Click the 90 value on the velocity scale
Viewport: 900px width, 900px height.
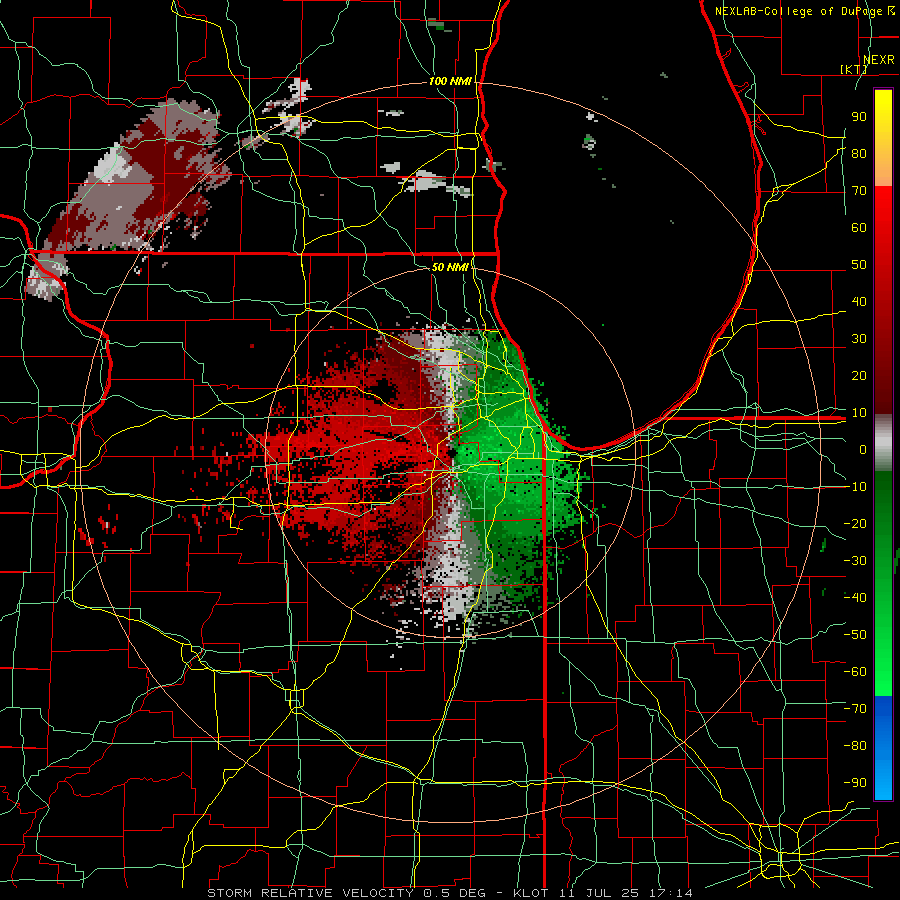click(859, 117)
